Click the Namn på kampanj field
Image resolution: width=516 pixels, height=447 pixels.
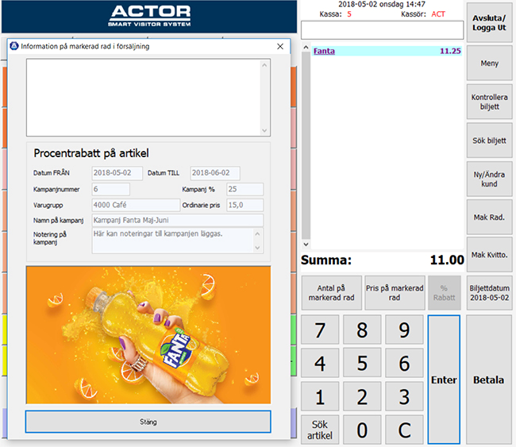(177, 220)
